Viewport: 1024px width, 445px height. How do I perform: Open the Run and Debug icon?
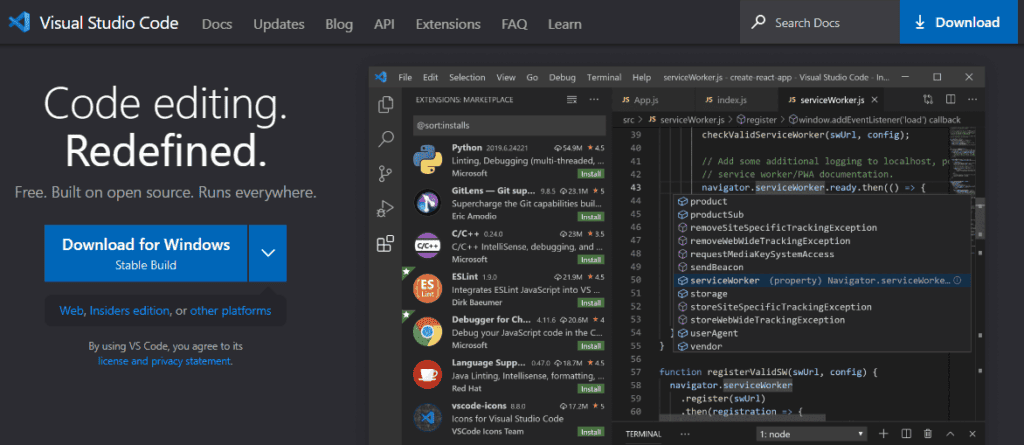click(x=386, y=209)
